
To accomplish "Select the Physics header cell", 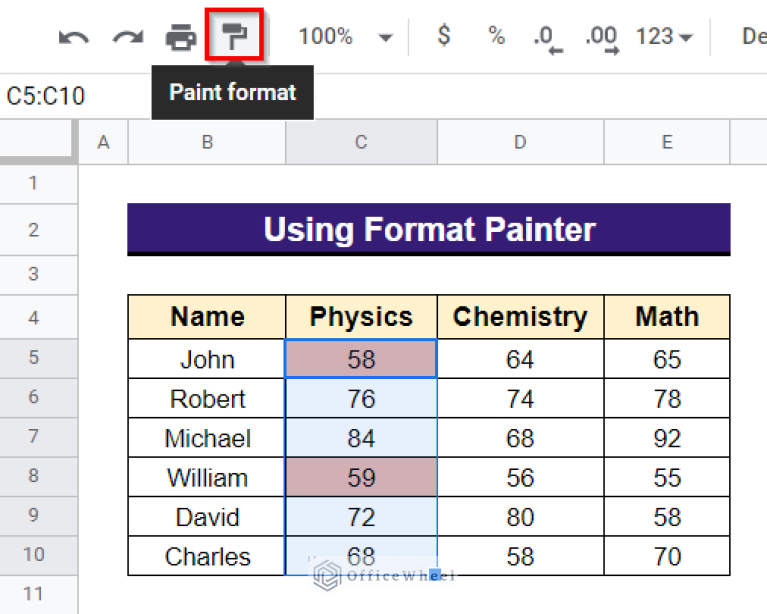I will click(x=361, y=317).
